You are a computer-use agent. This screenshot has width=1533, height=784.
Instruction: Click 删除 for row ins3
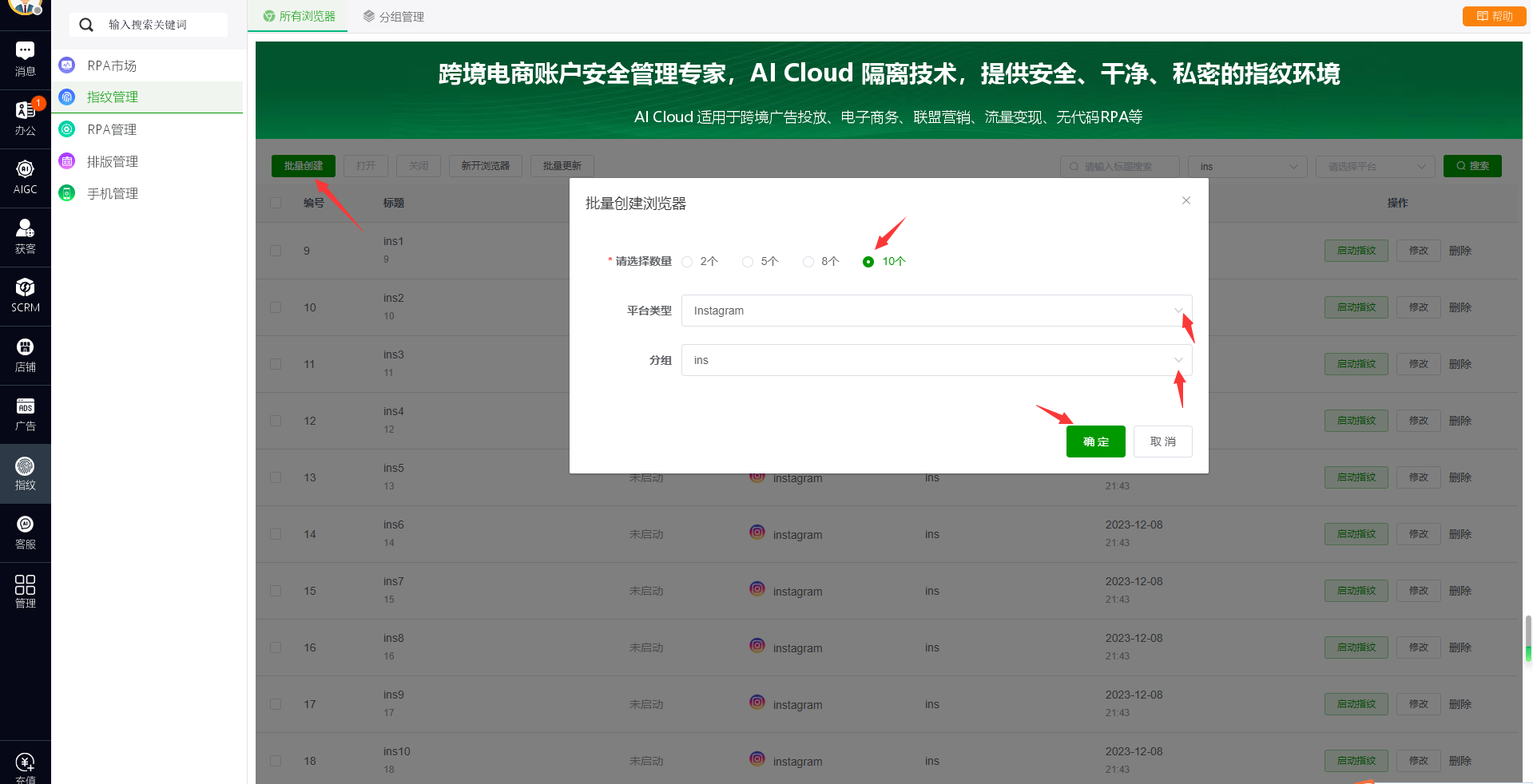tap(1460, 364)
